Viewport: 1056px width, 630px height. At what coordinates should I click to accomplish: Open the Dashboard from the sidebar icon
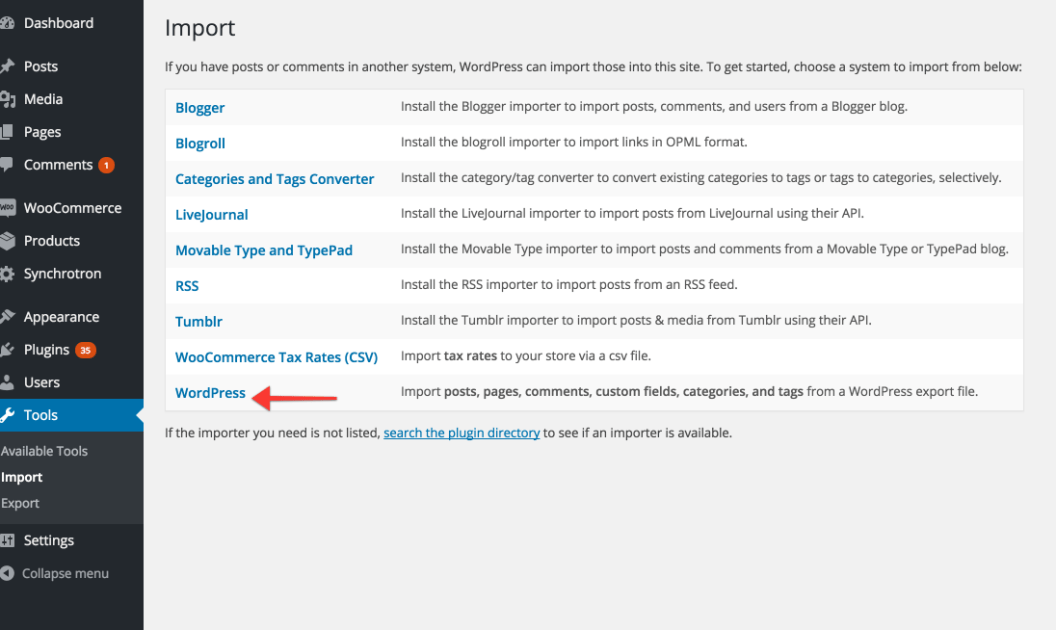click(x=14, y=22)
